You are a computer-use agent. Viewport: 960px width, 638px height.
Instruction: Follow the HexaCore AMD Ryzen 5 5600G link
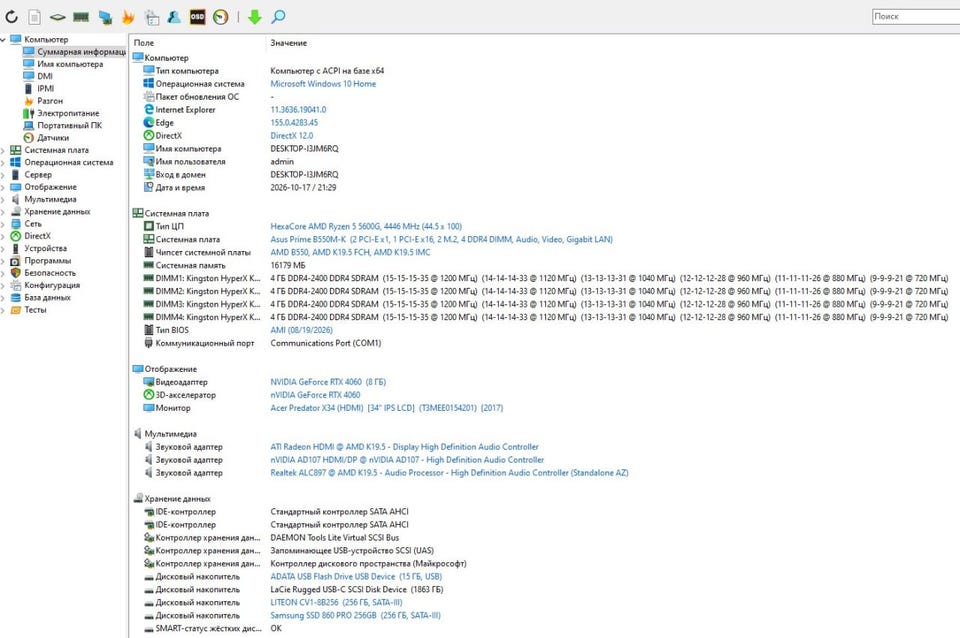point(366,227)
